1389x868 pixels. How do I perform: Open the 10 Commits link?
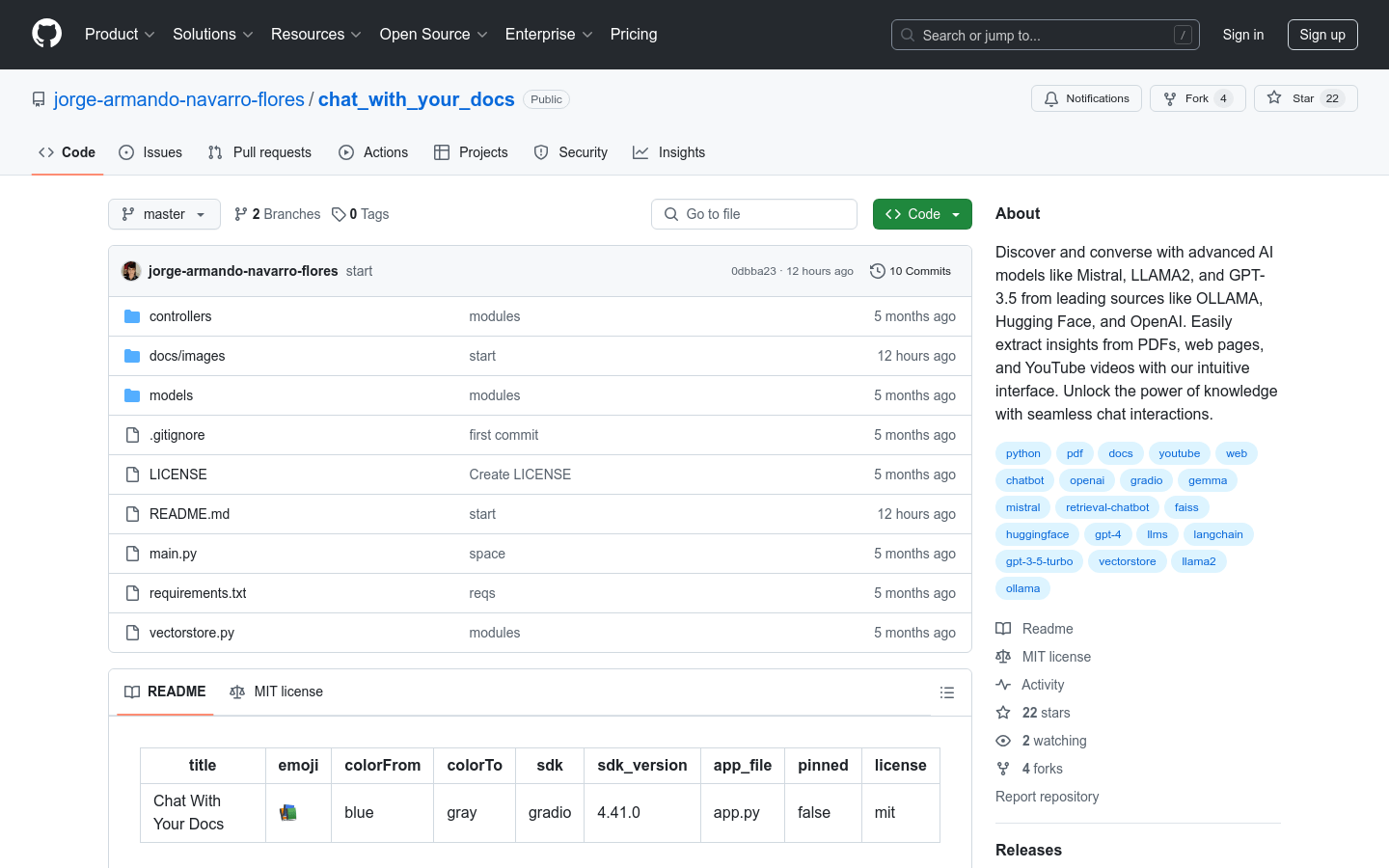[911, 271]
